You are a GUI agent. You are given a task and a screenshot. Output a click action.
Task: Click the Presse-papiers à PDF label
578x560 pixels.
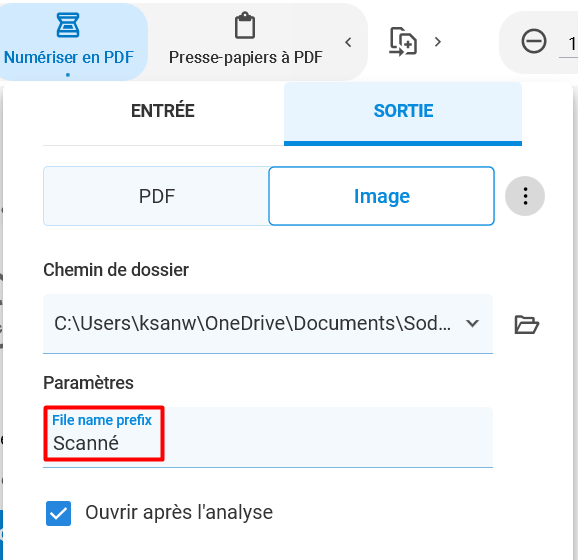click(x=246, y=58)
